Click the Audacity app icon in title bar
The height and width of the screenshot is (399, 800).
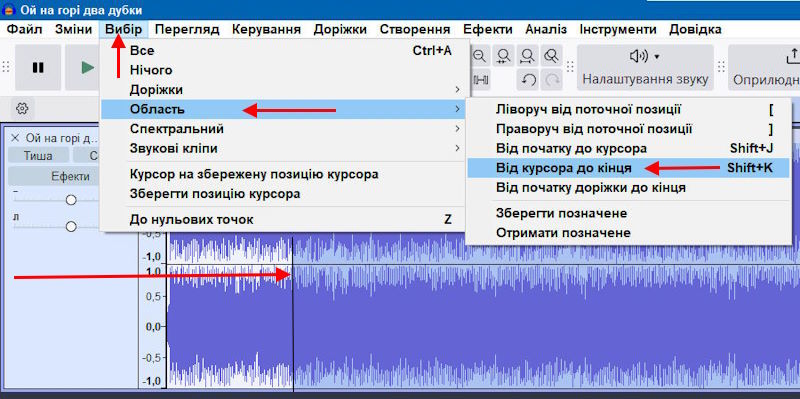9,9
